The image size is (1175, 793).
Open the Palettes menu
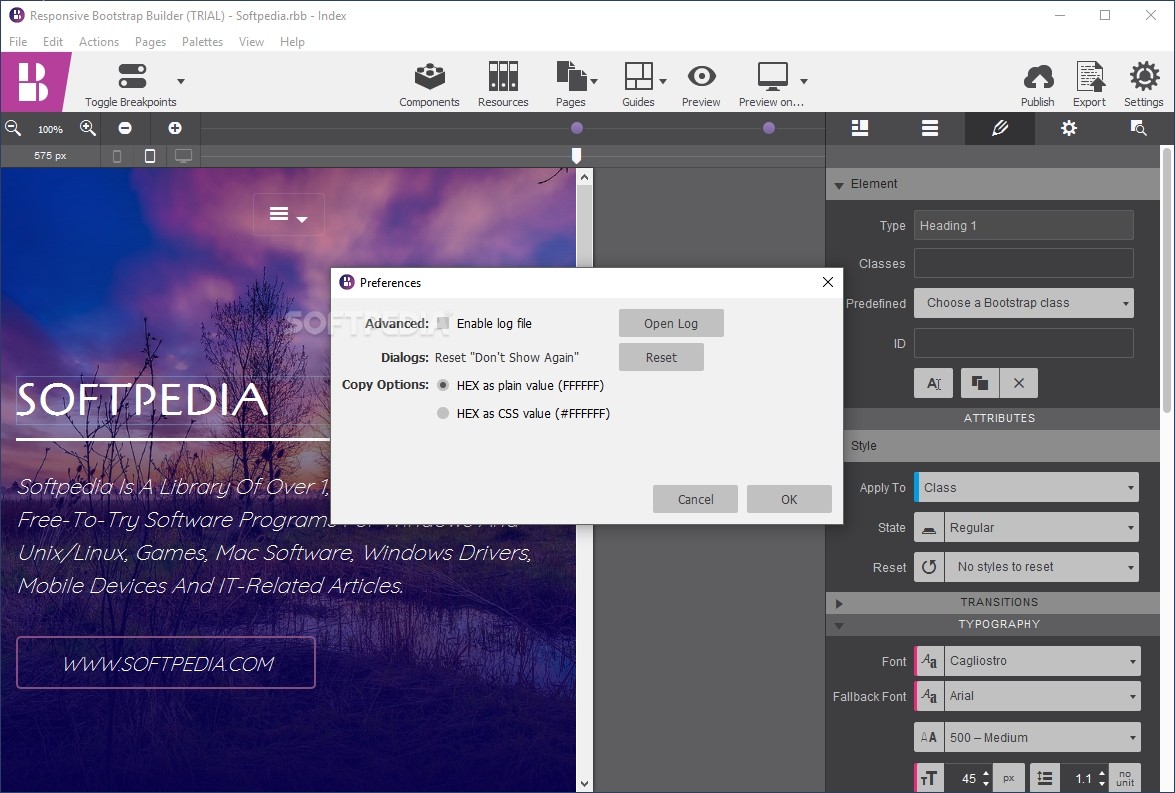[x=202, y=41]
